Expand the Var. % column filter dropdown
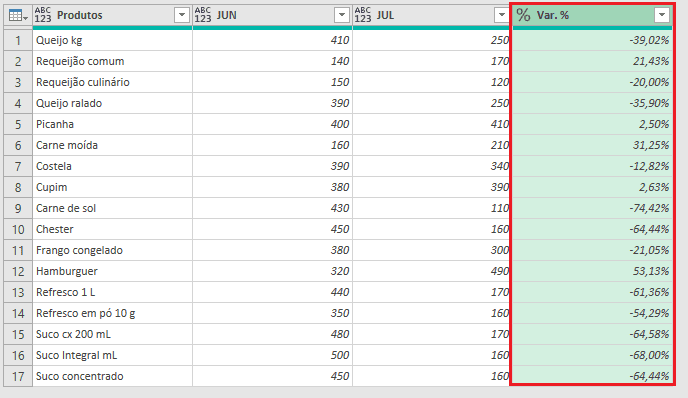Screen dimensions: 688x398 tap(662, 15)
